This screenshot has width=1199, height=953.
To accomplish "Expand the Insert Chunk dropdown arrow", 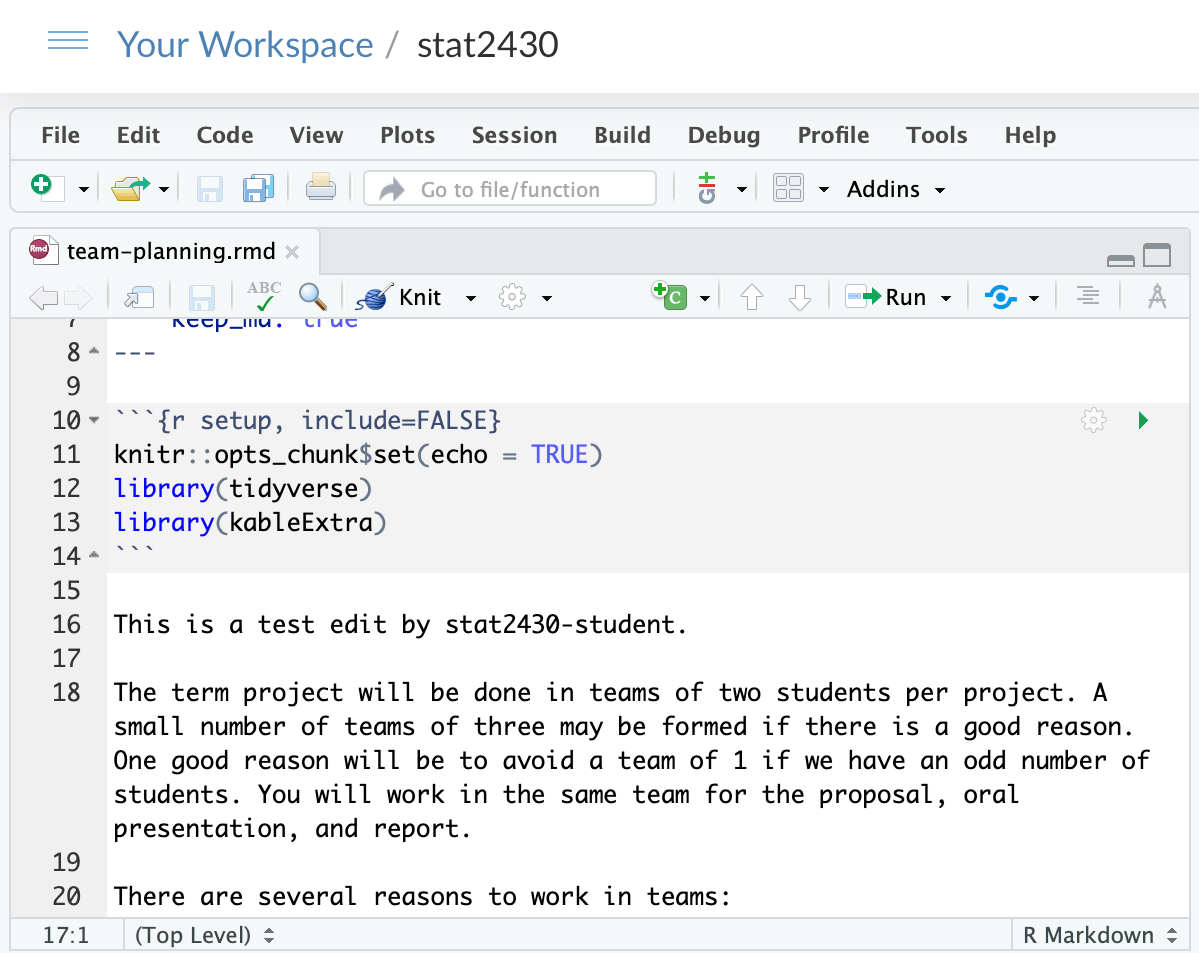I will click(x=705, y=298).
